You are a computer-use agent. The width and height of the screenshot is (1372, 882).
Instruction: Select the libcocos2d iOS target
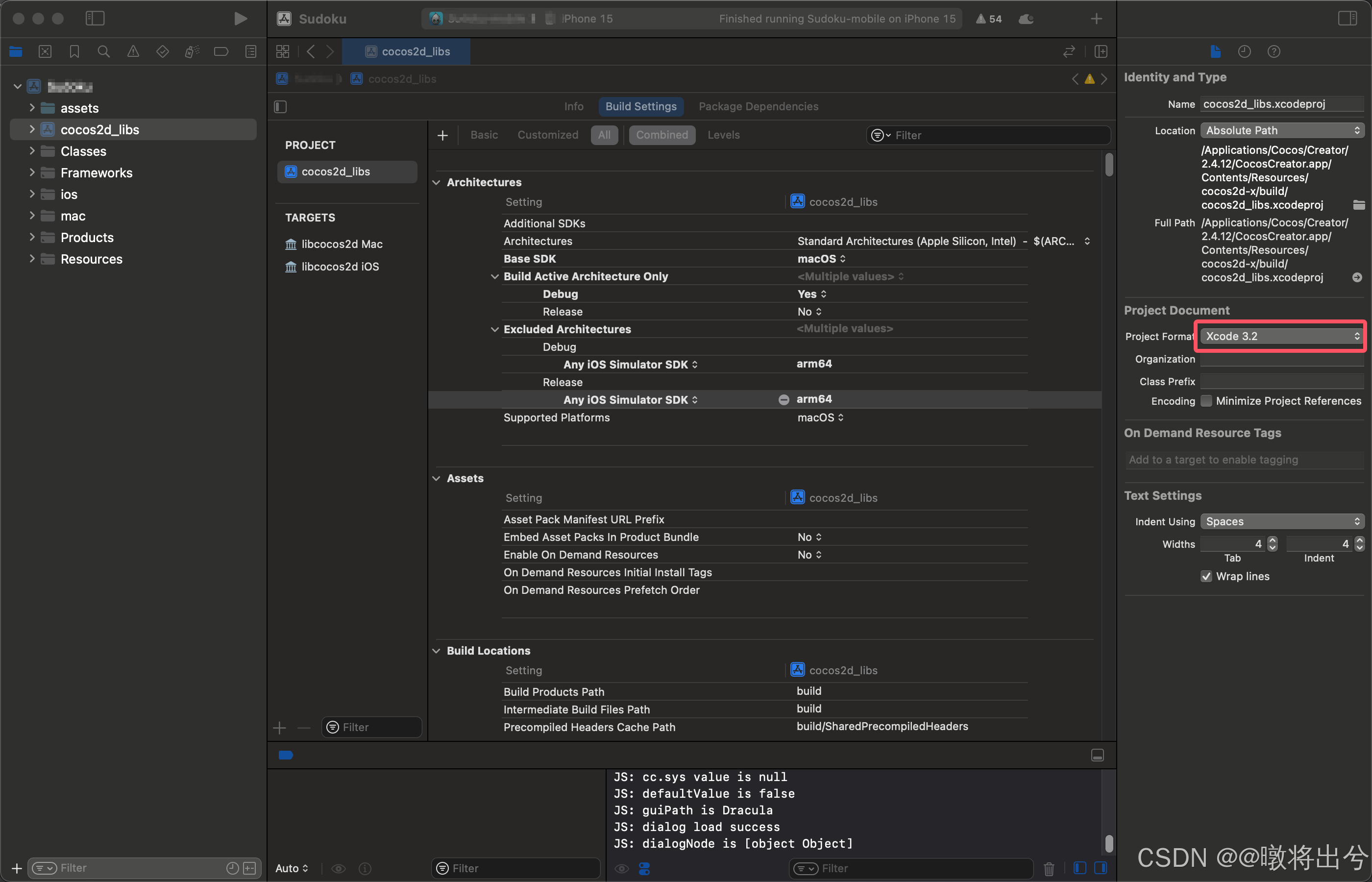pyautogui.click(x=340, y=267)
